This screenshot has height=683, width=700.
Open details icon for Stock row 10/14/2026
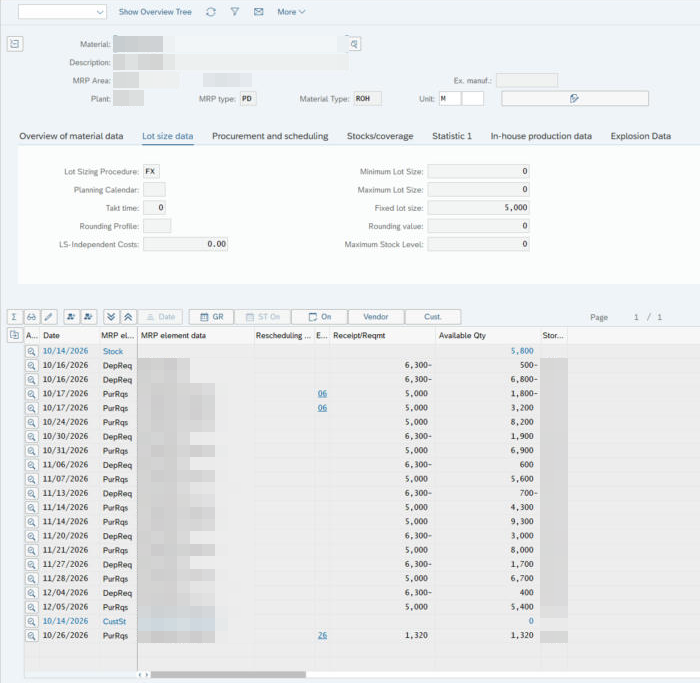coord(31,351)
